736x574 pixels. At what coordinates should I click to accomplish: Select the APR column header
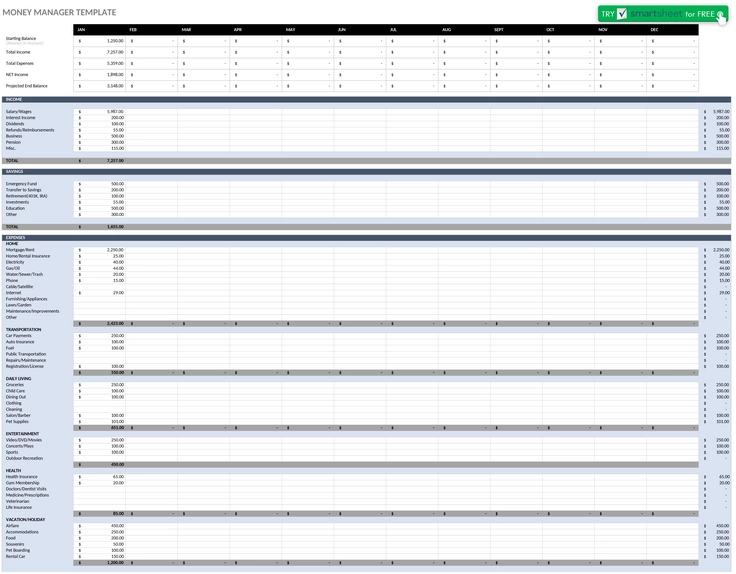(x=238, y=30)
